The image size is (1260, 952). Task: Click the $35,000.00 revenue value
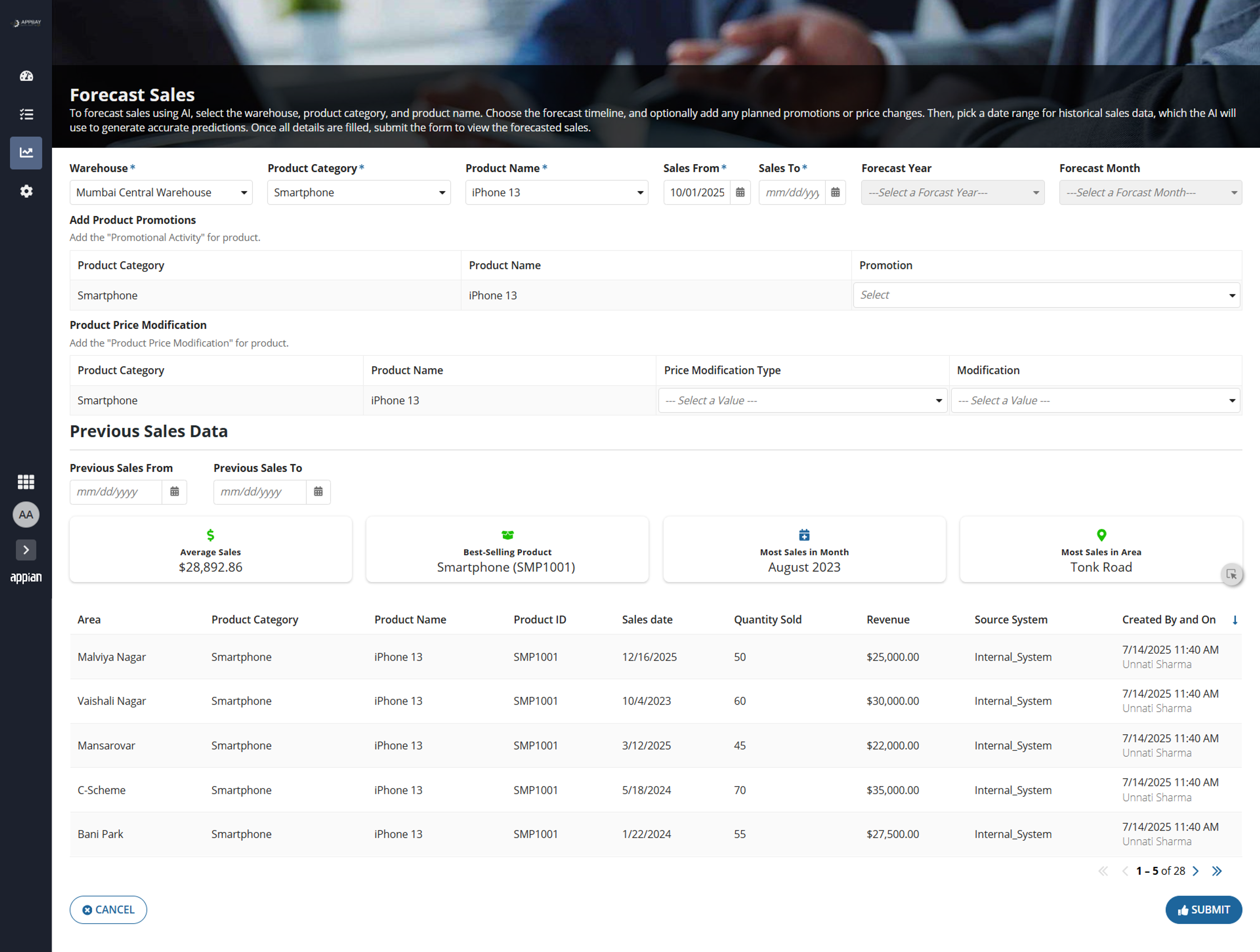coord(892,790)
